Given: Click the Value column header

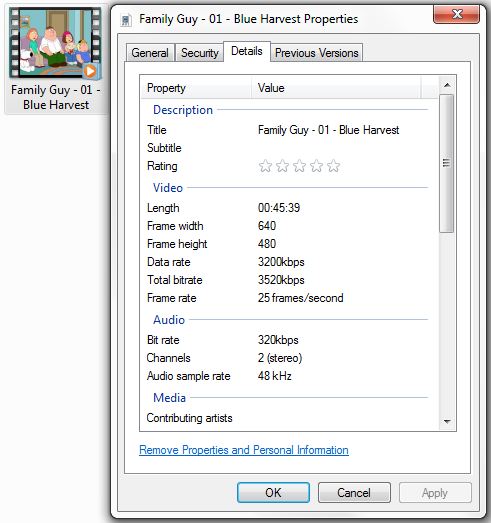Looking at the screenshot, I should 336,88.
